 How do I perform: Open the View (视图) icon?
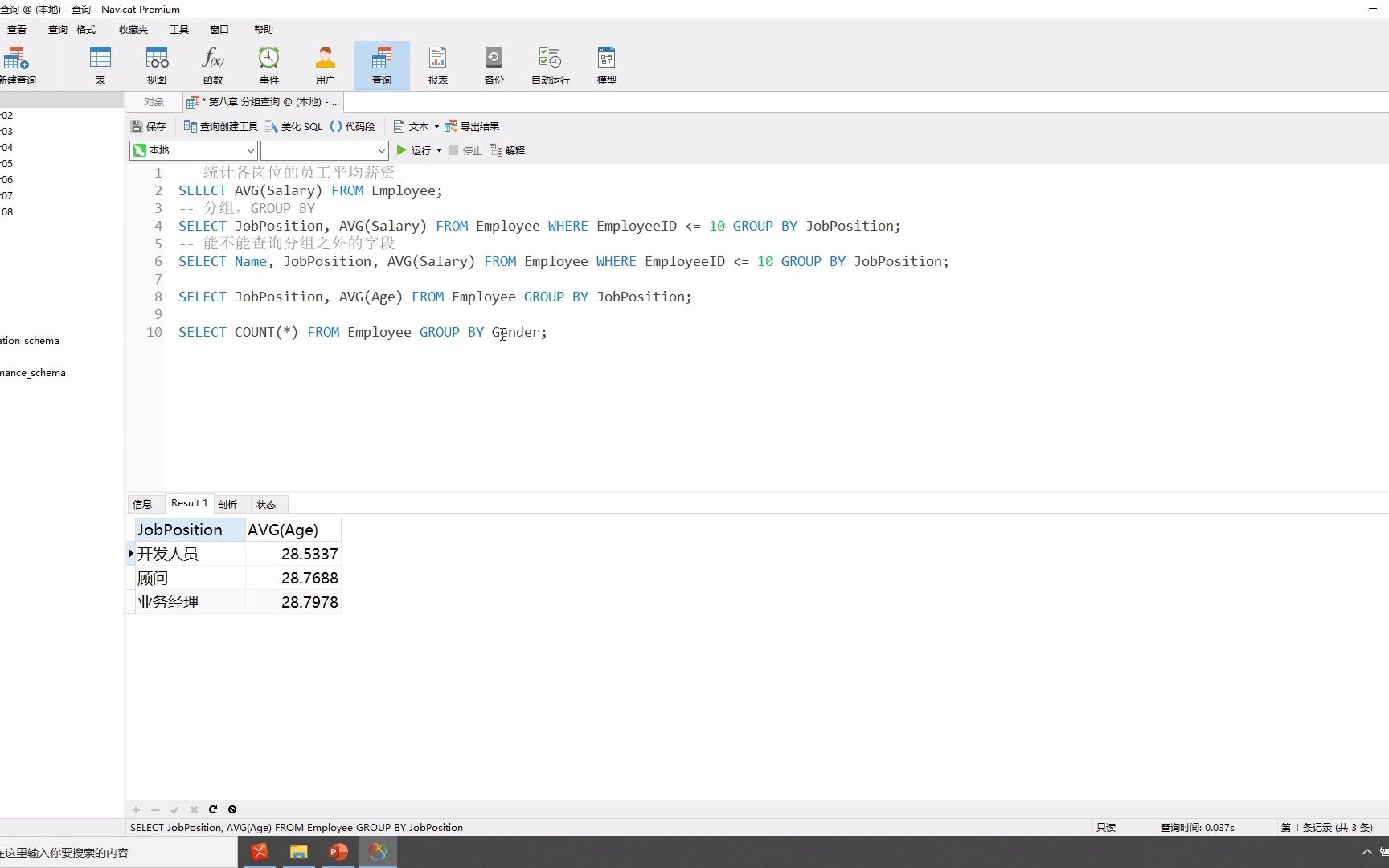click(157, 65)
